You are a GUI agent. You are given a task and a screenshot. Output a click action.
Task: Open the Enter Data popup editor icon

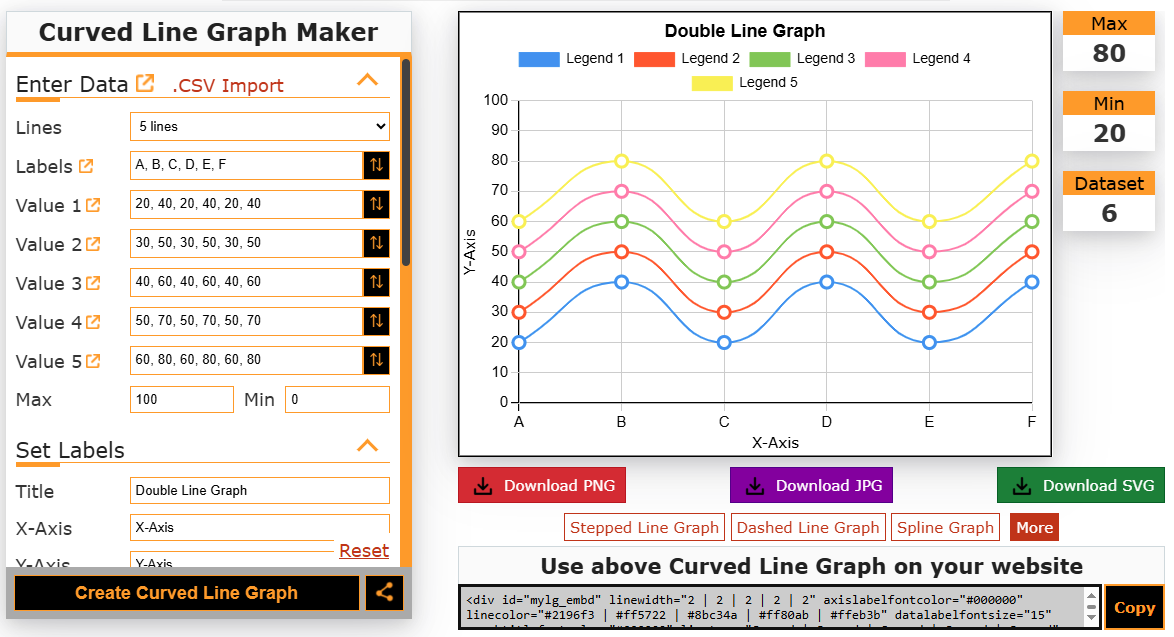[145, 83]
